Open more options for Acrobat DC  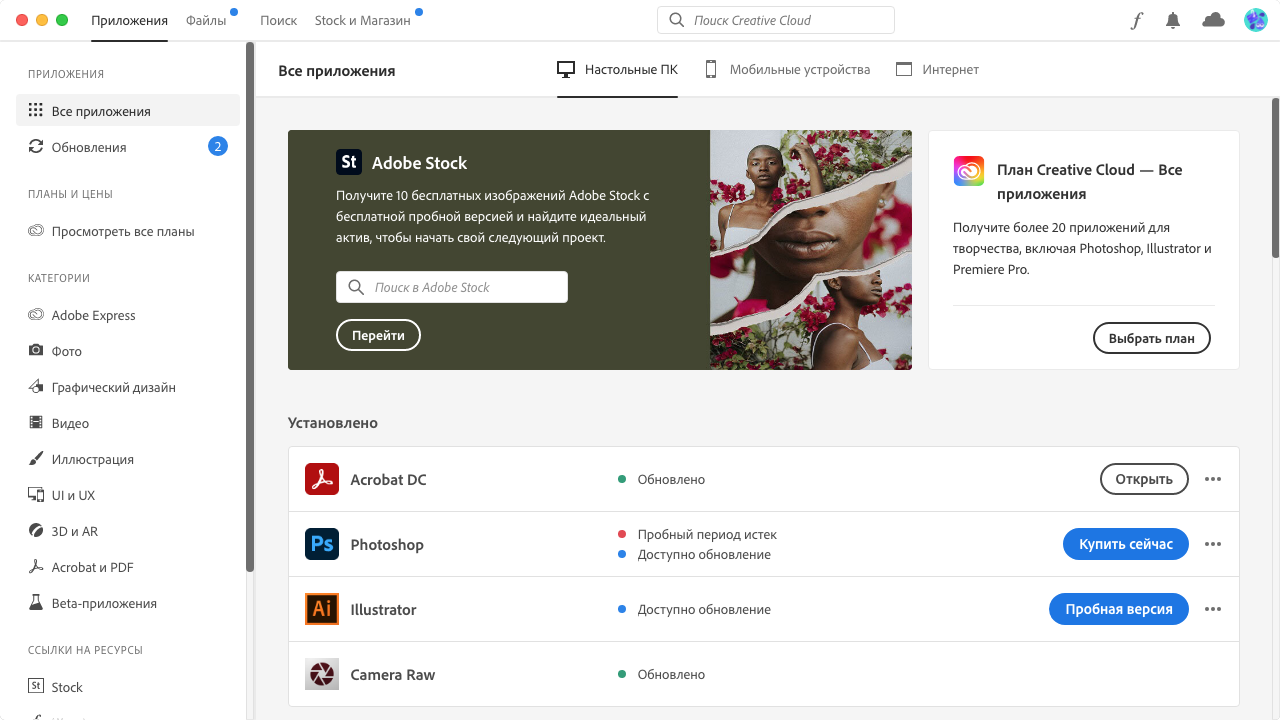click(x=1213, y=479)
